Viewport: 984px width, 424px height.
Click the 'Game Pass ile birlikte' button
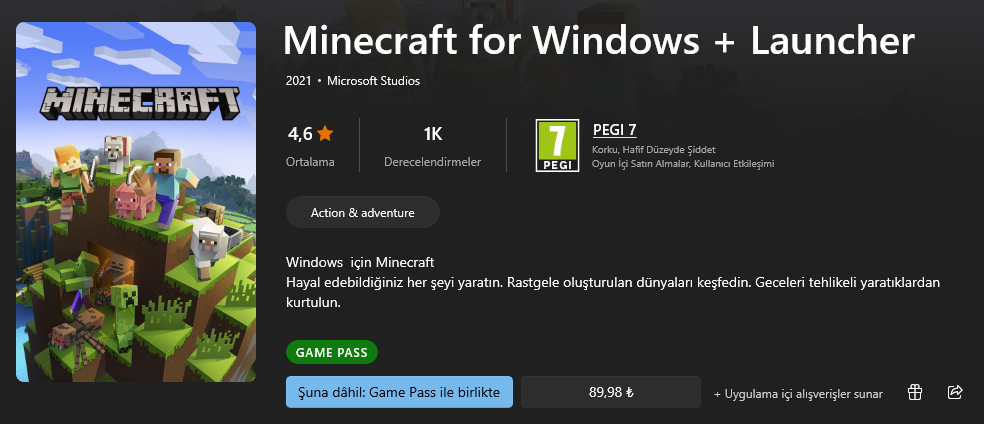click(x=399, y=392)
